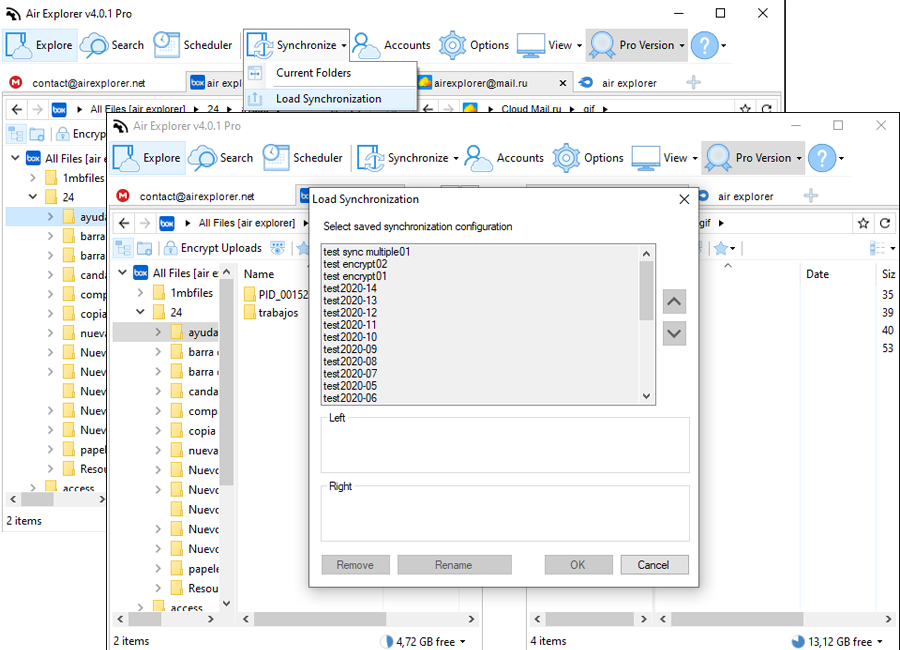This screenshot has width=900, height=650.
Task: Close the Load Synchronization dialog
Action: coord(684,199)
